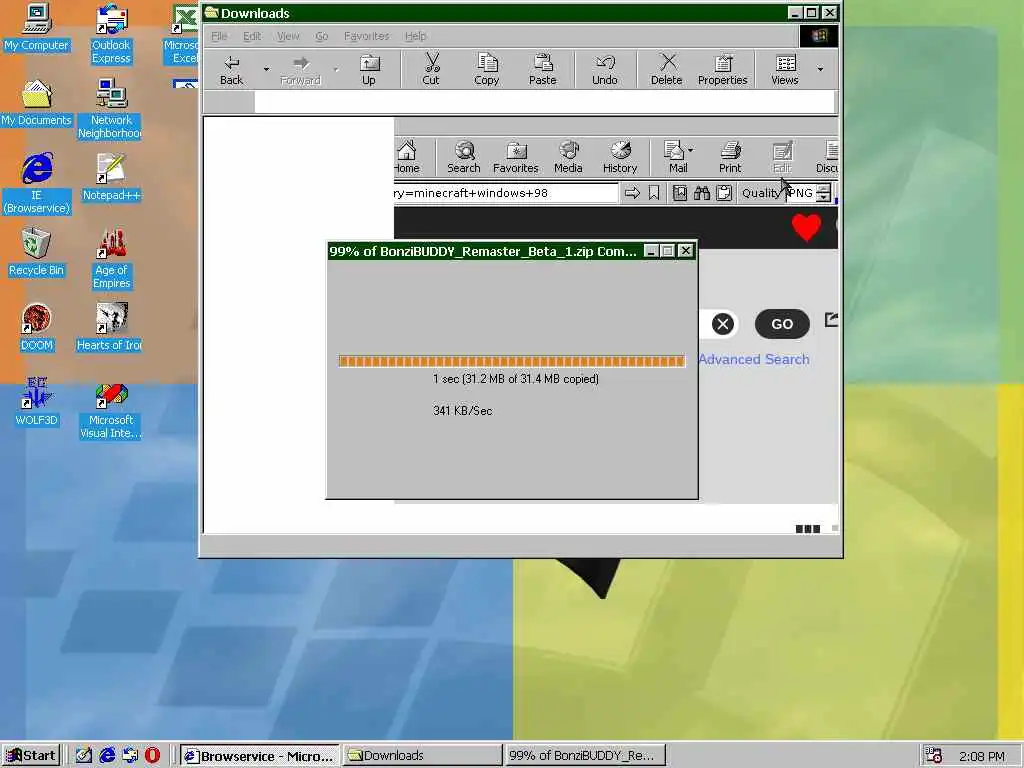Image resolution: width=1024 pixels, height=768 pixels.
Task: Click the framed picture icon before the binoculars
Action: point(680,193)
